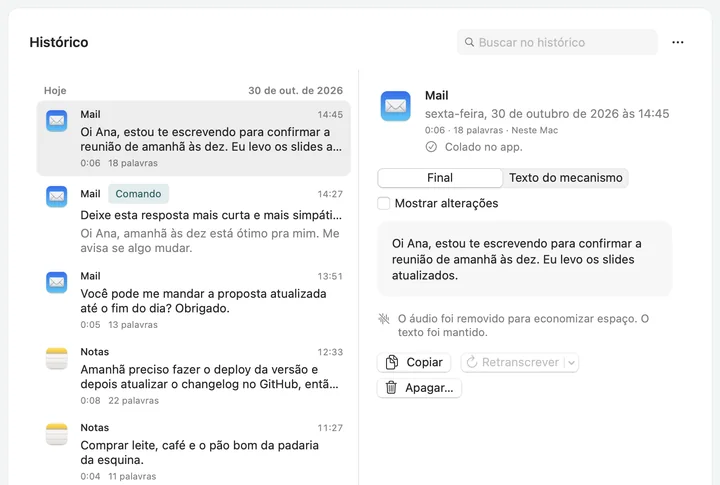Click the magnifier icon in search field
This screenshot has width=720, height=485.
click(x=469, y=42)
